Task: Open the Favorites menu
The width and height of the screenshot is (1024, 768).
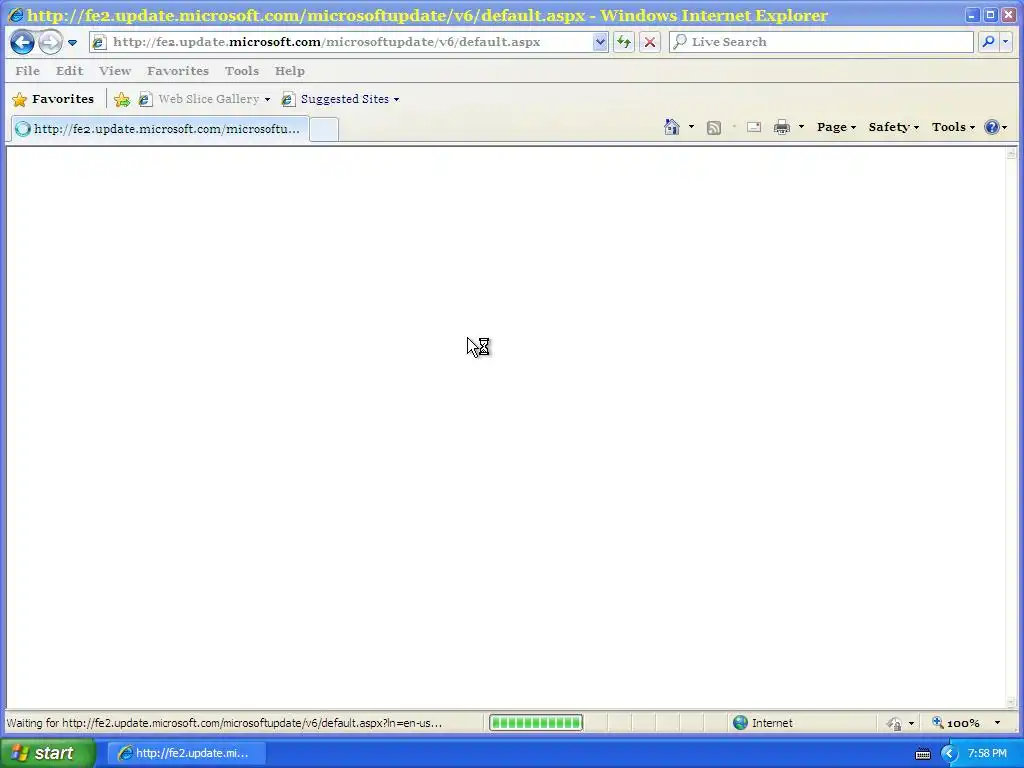Action: coord(178,71)
